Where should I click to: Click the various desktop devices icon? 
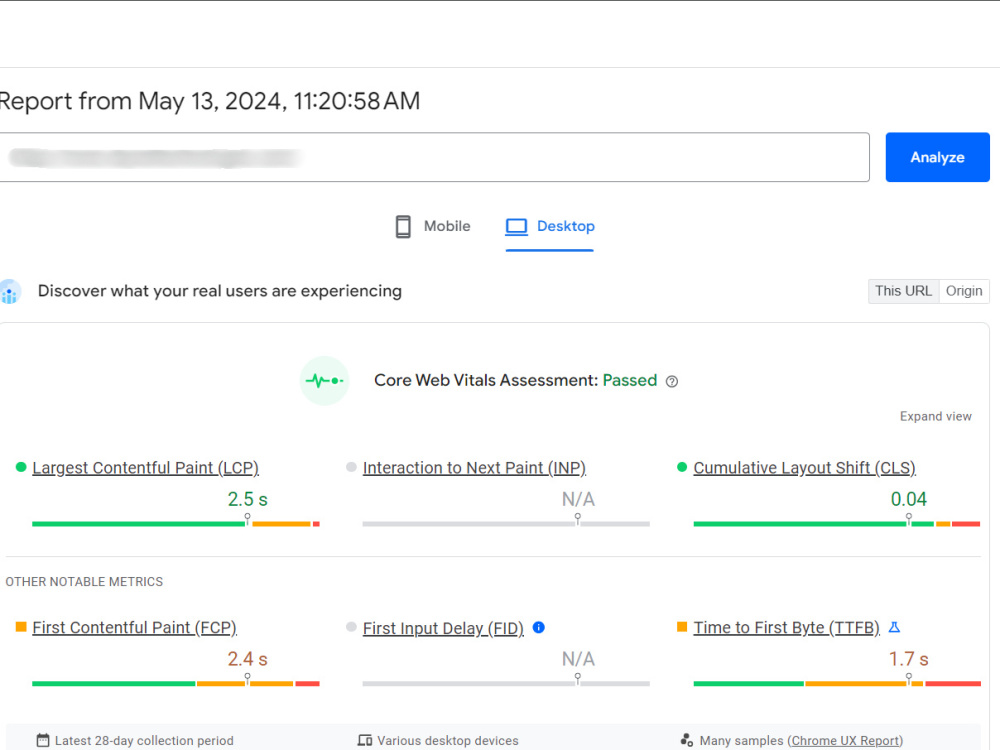365,740
